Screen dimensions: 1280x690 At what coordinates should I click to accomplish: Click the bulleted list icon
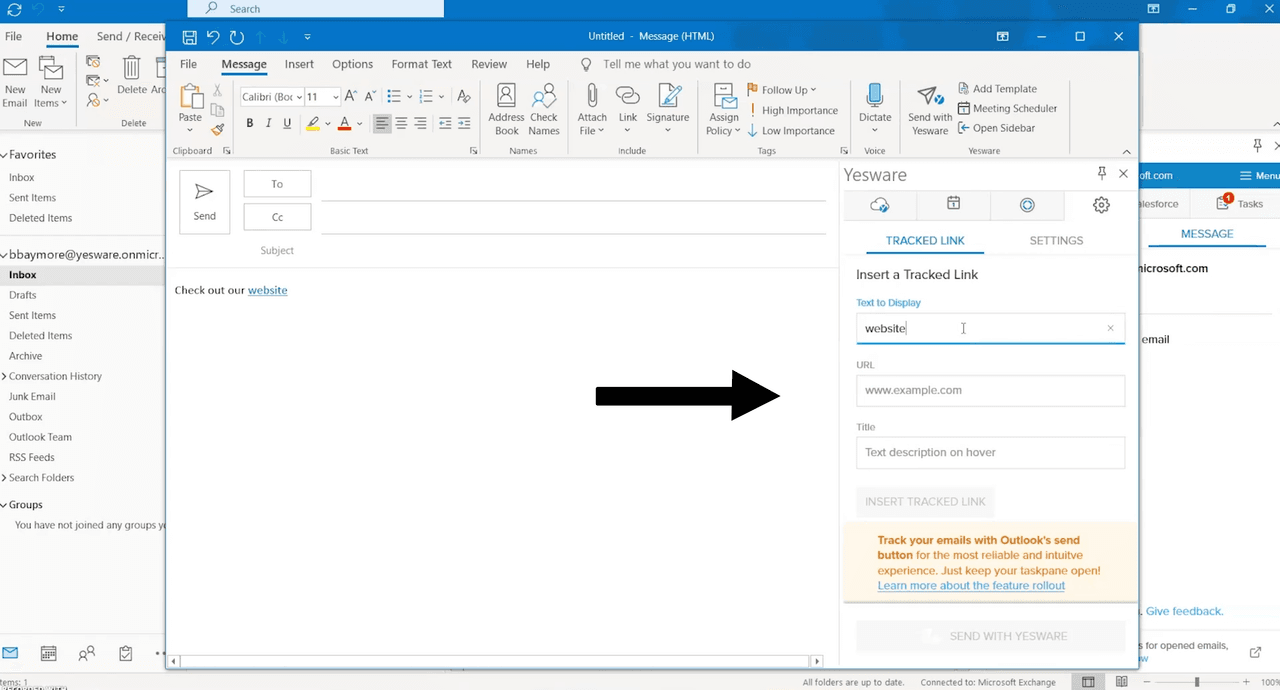(x=394, y=97)
